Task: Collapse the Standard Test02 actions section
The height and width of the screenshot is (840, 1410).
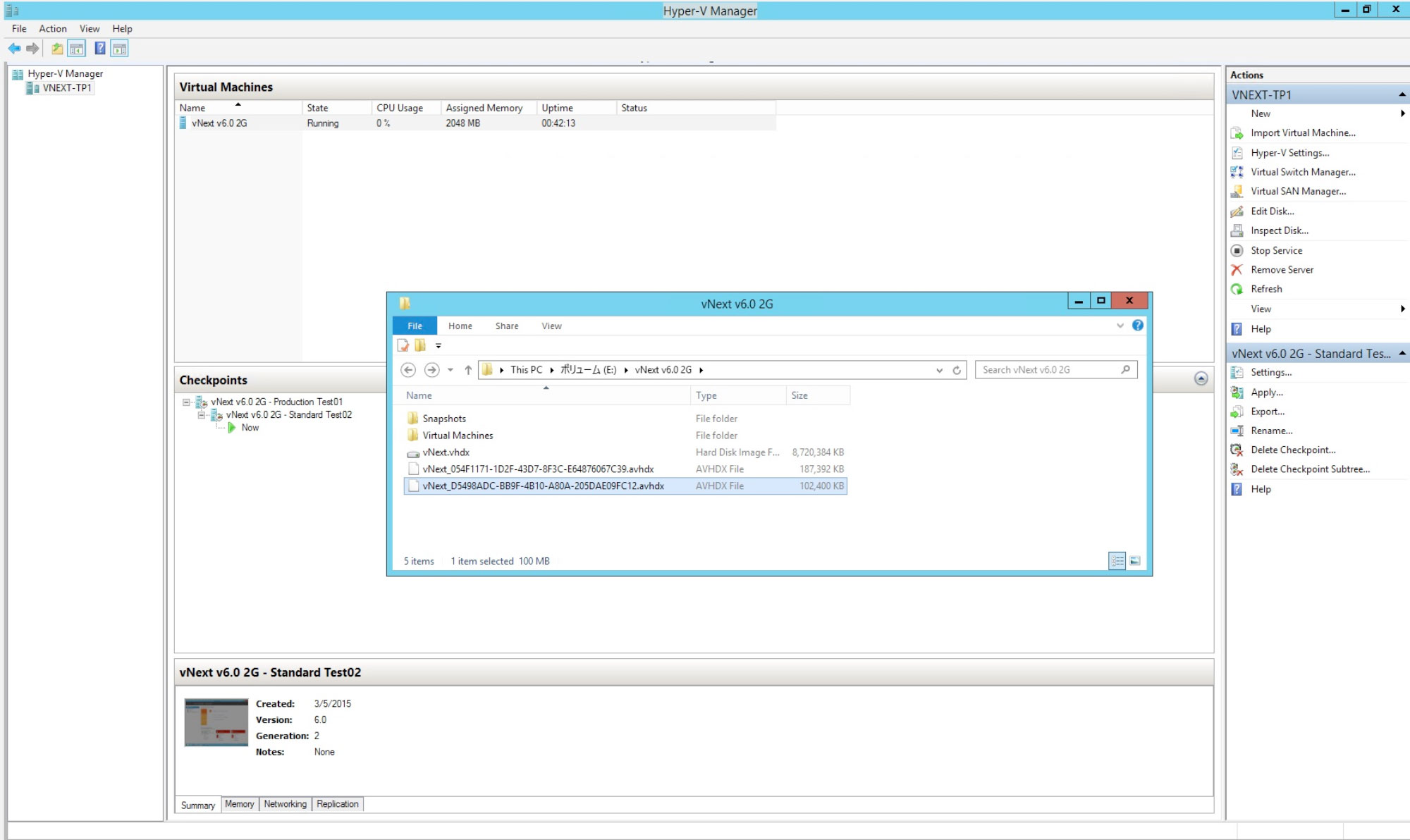Action: tap(1402, 353)
